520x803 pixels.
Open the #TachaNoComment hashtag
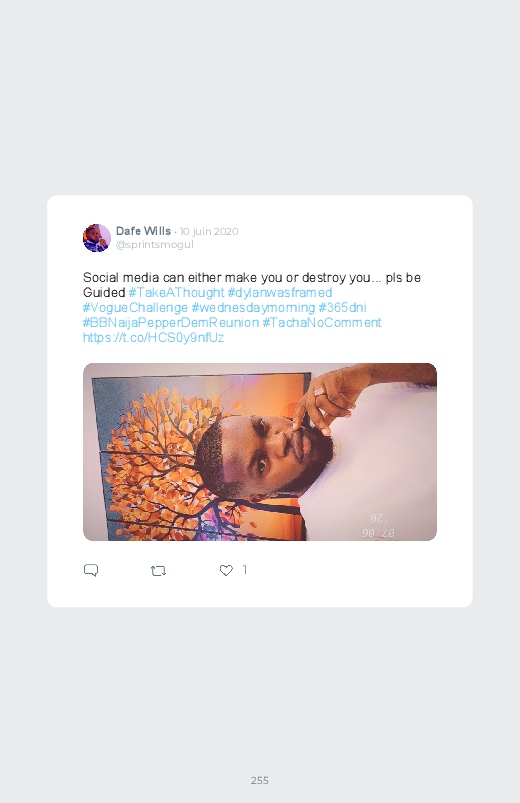(322, 323)
